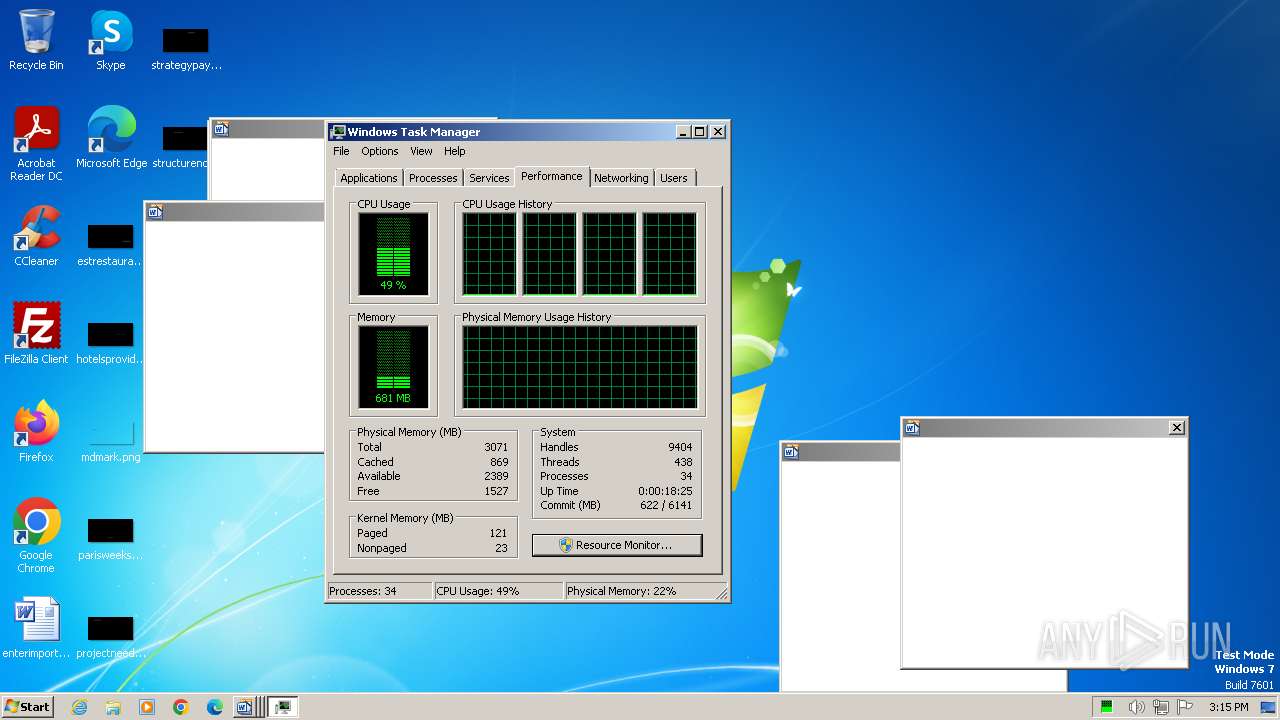Select the Skype desktop shortcut
This screenshot has height=720, width=1280.
[111, 40]
